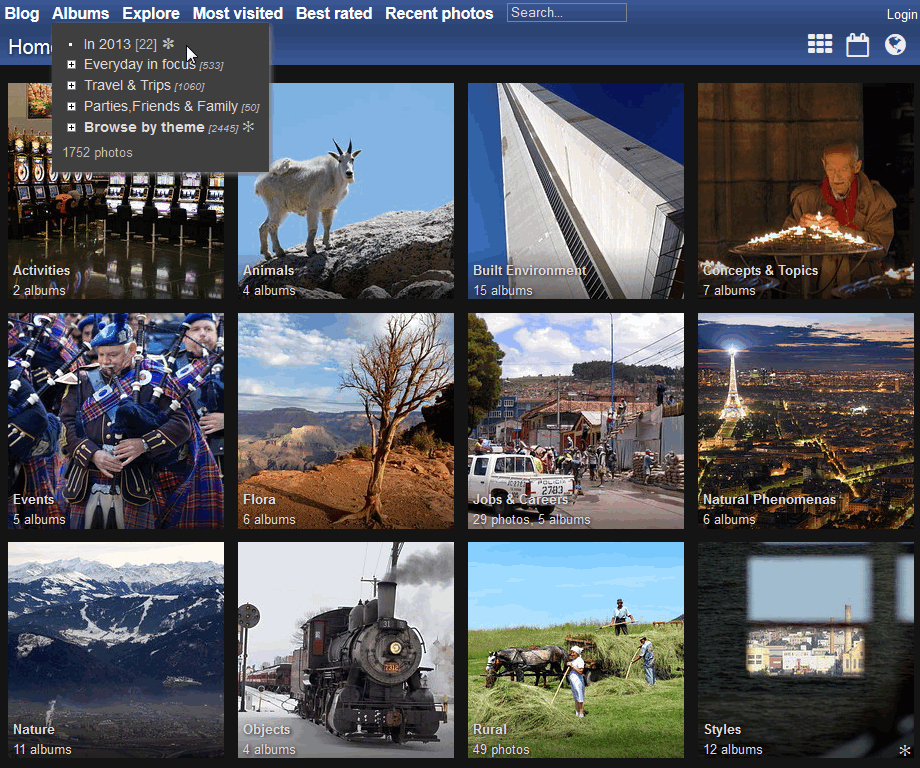The image size is (920, 768).
Task: Click the Login link
Action: (x=901, y=14)
